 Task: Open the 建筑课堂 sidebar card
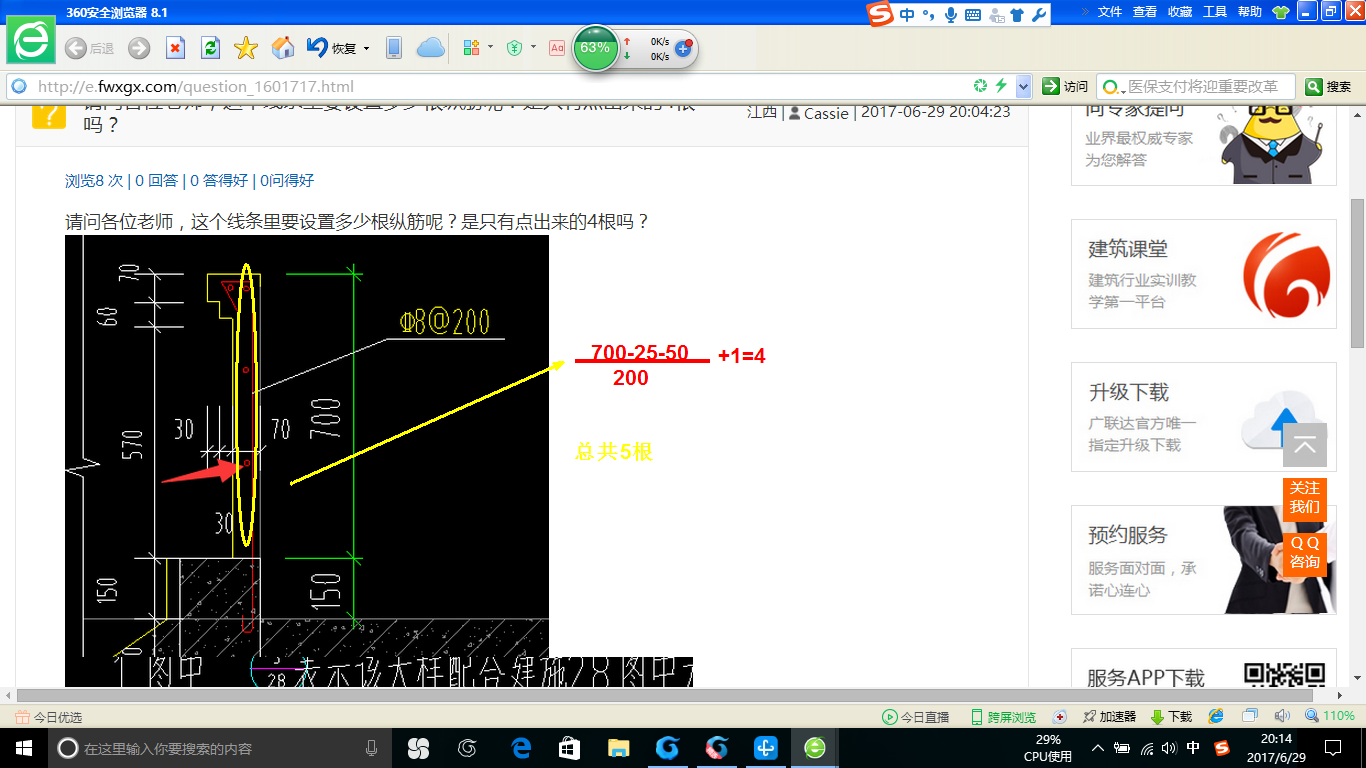click(1204, 274)
